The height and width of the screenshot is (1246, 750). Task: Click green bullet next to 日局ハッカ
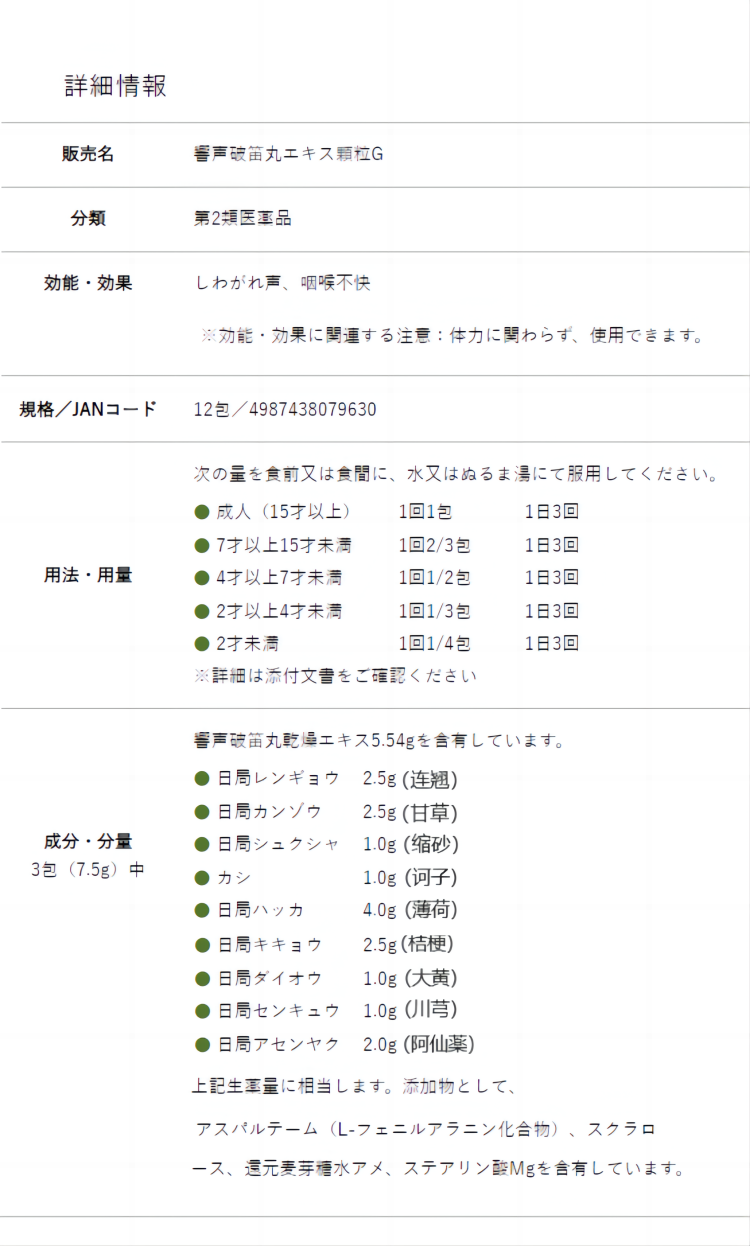201,910
